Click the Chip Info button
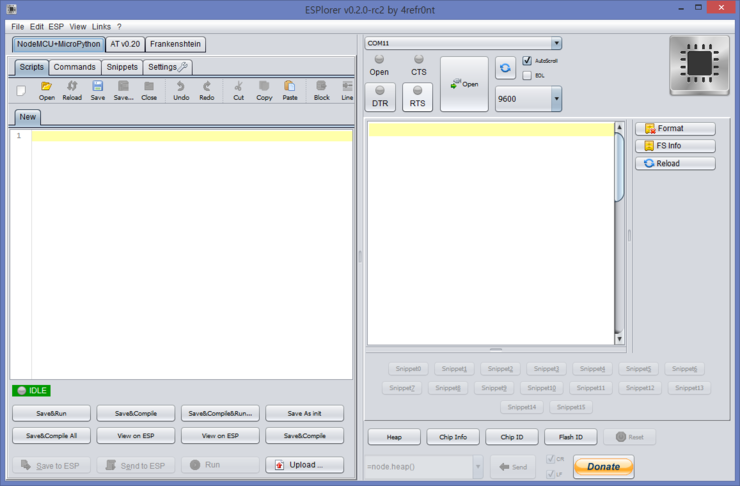Screen dimensions: 740x486 [453, 437]
